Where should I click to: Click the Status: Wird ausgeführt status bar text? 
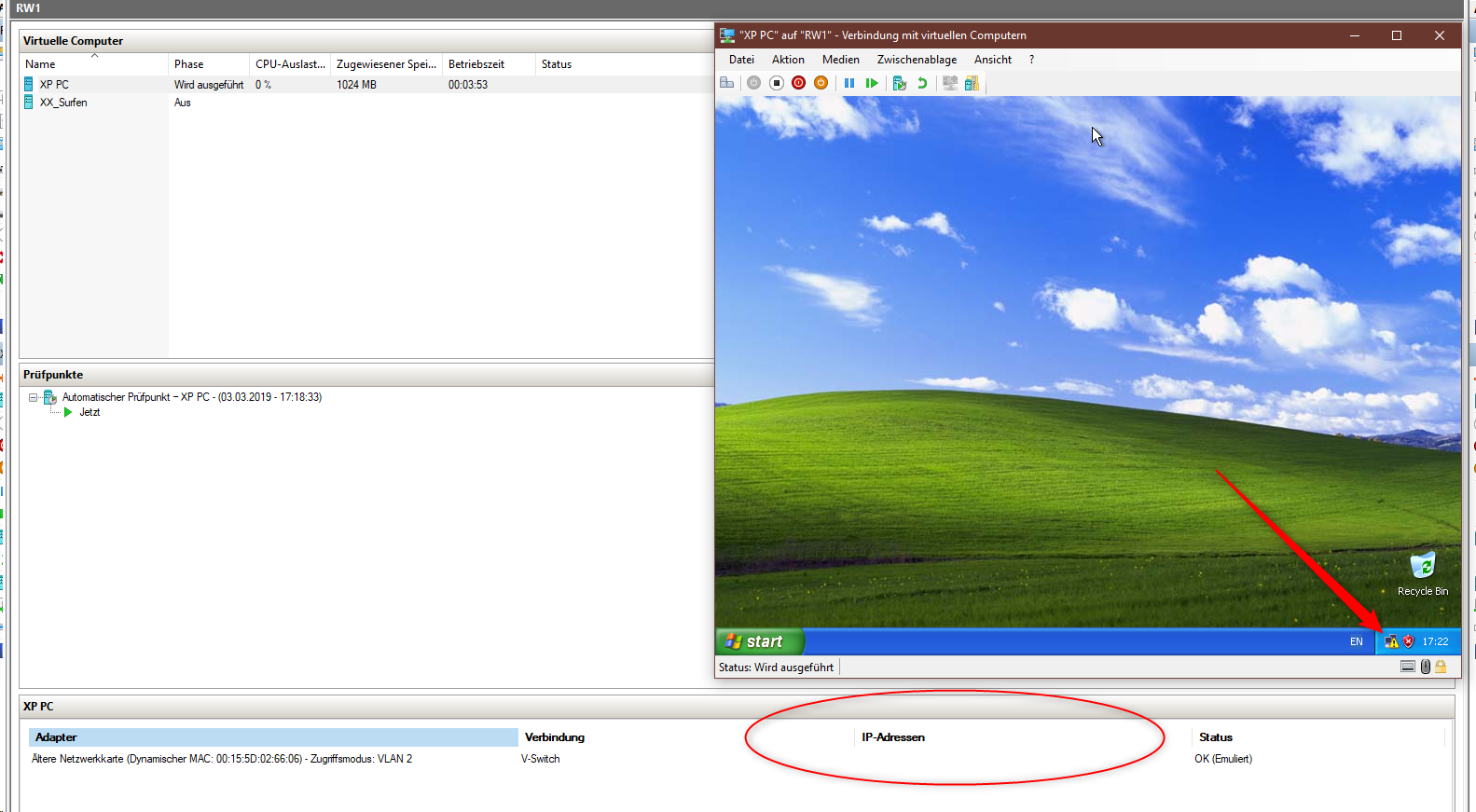point(776,667)
